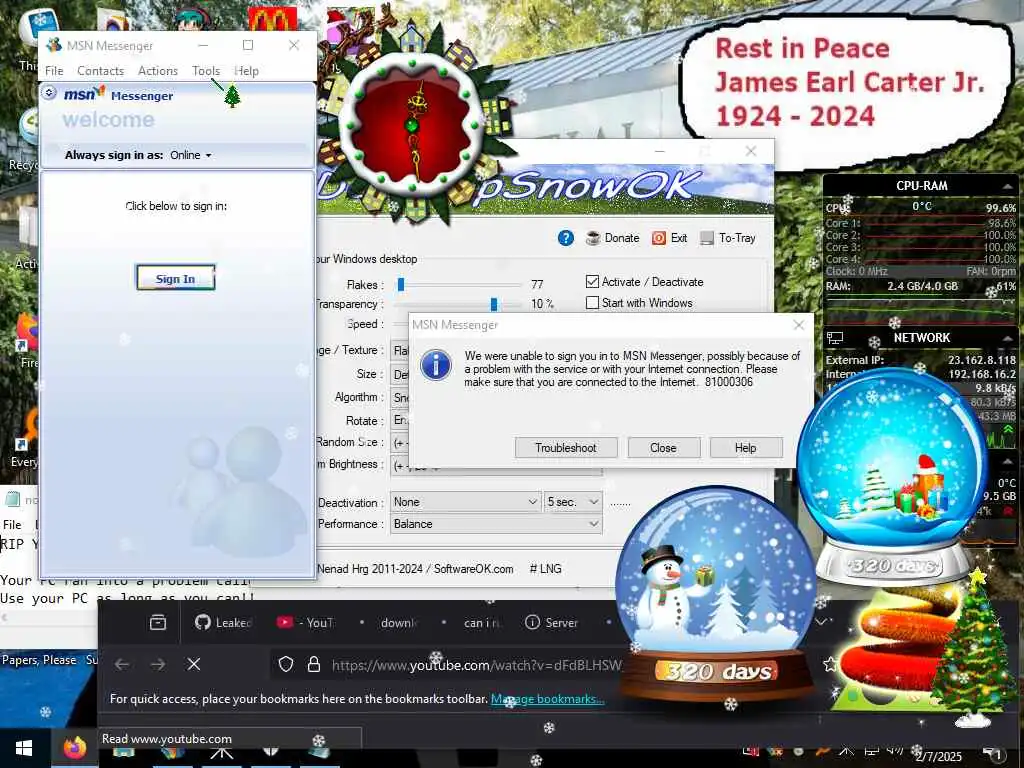
Task: Collapse the CPU-RAM gadget panel arrow
Action: pos(1006,186)
